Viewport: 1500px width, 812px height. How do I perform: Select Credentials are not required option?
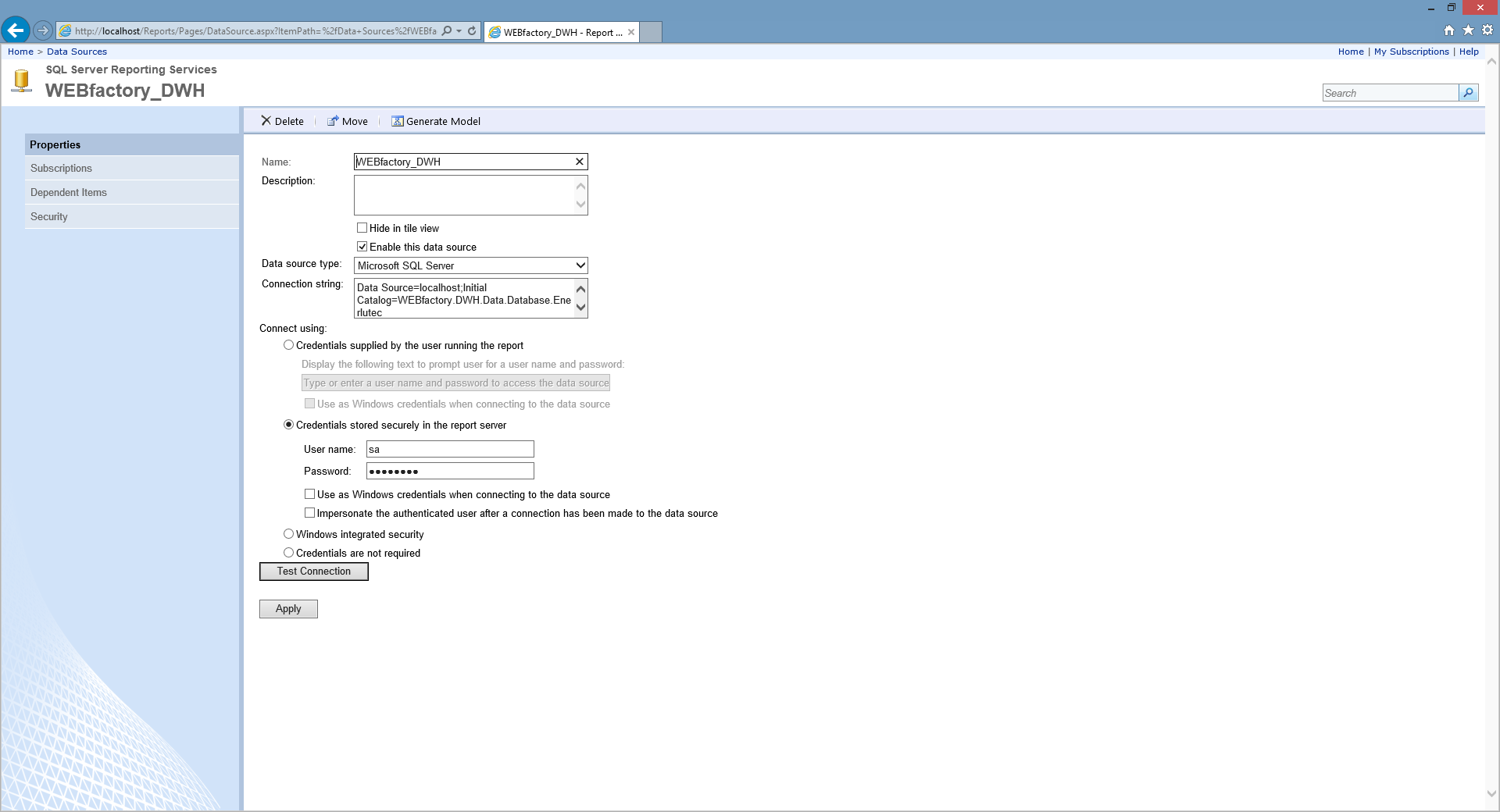(289, 553)
